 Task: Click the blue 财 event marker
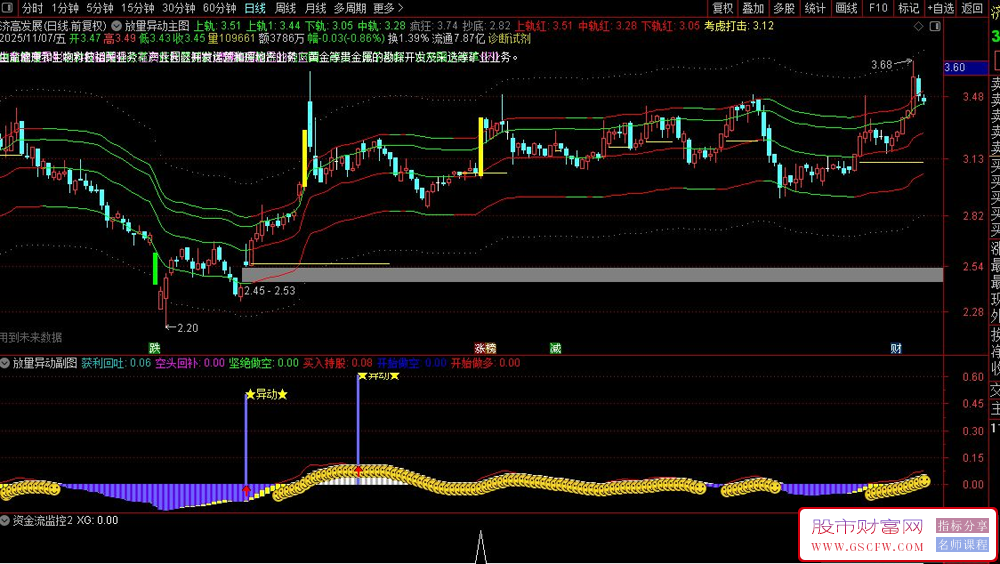(x=896, y=348)
